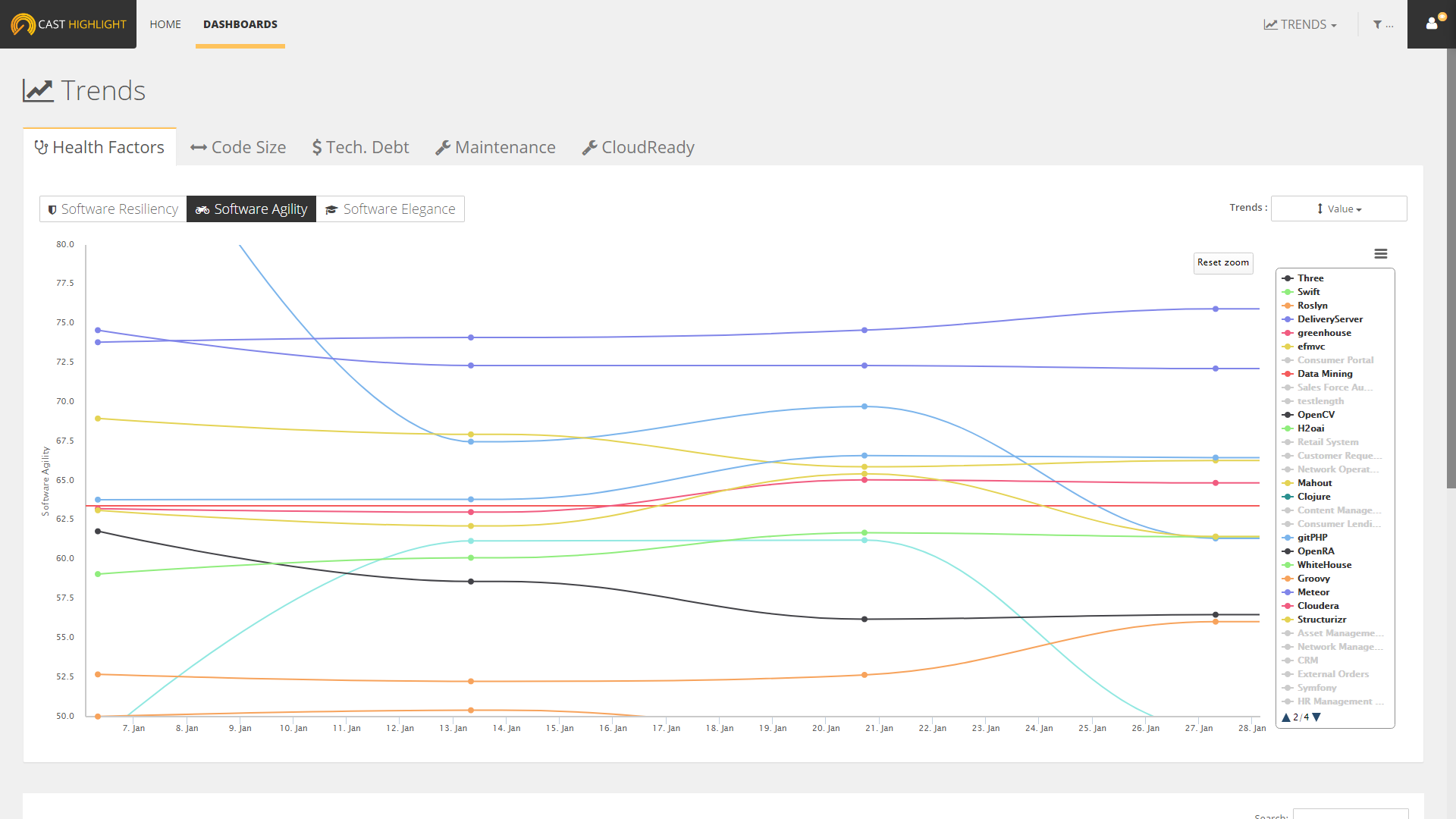Hide OpenRA series in legend
This screenshot has width=1456, height=819.
(1309, 551)
